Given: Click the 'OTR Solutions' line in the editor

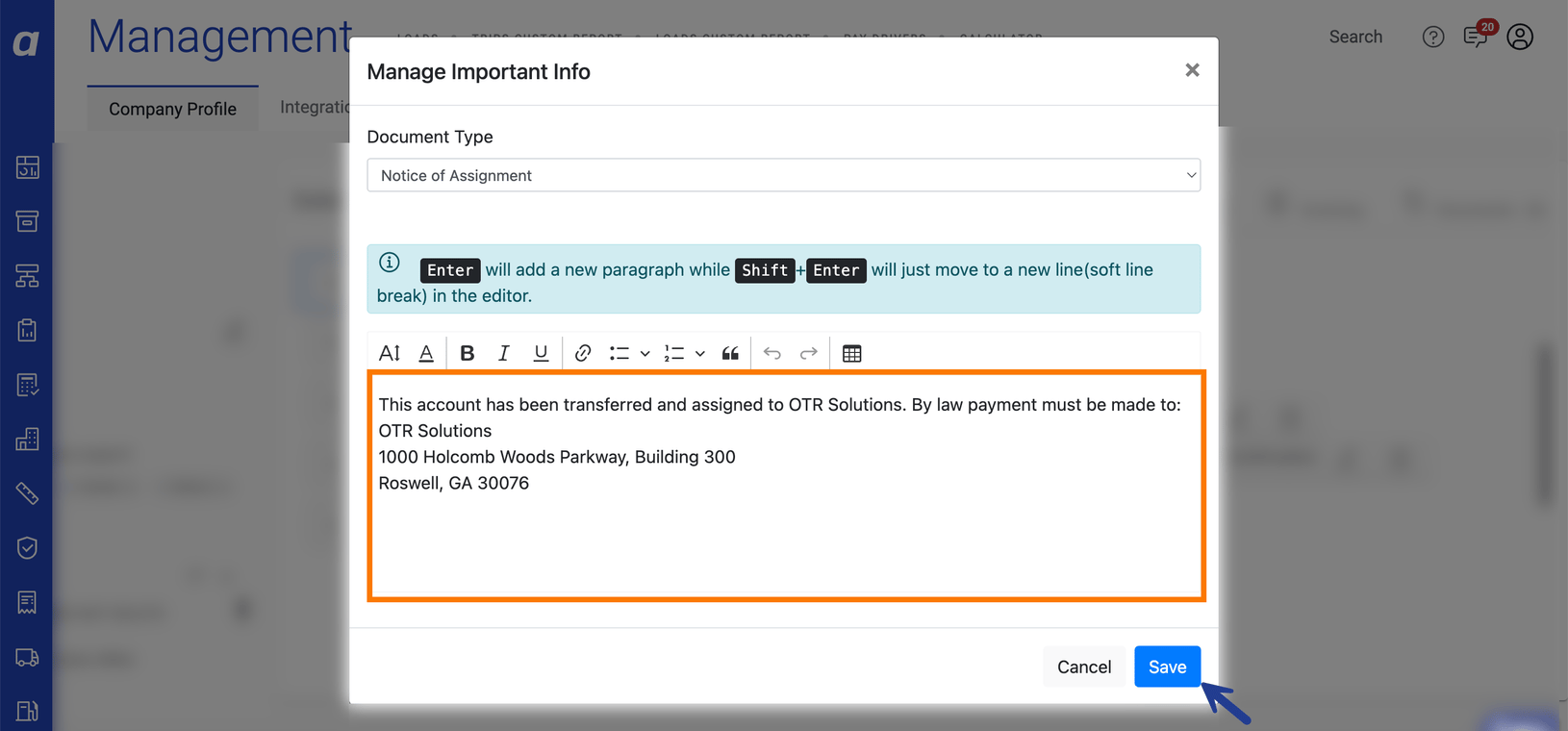Looking at the screenshot, I should [x=435, y=431].
